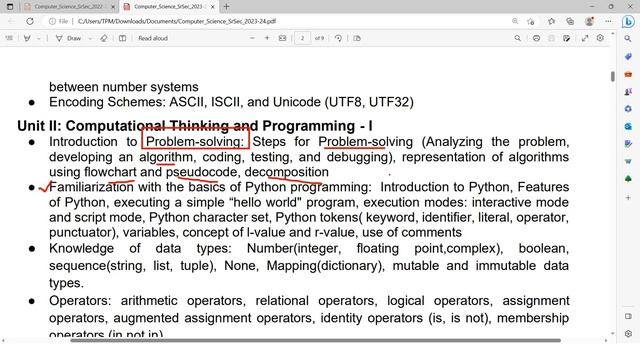
Task: Open sidebar Microsoft 365 icon
Action: coord(628,109)
